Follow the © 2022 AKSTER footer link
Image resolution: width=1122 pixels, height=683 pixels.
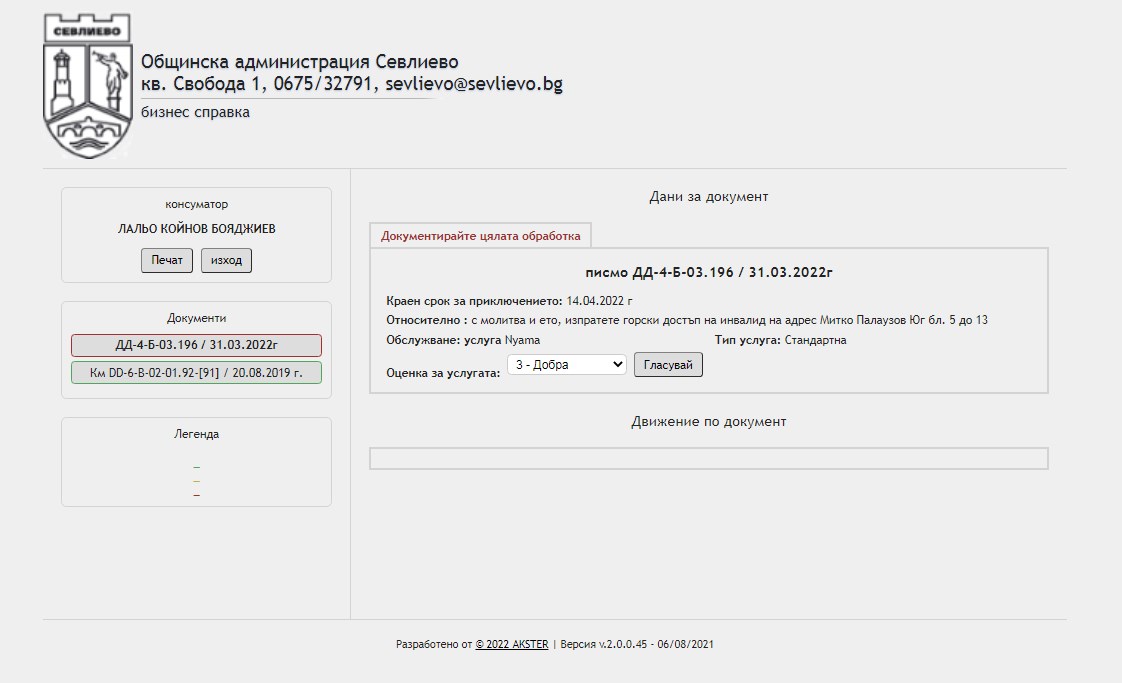pyautogui.click(x=511, y=645)
